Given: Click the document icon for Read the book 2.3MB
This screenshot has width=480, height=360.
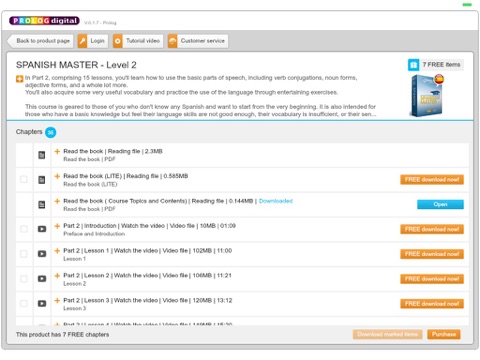Looking at the screenshot, I should pos(42,155).
